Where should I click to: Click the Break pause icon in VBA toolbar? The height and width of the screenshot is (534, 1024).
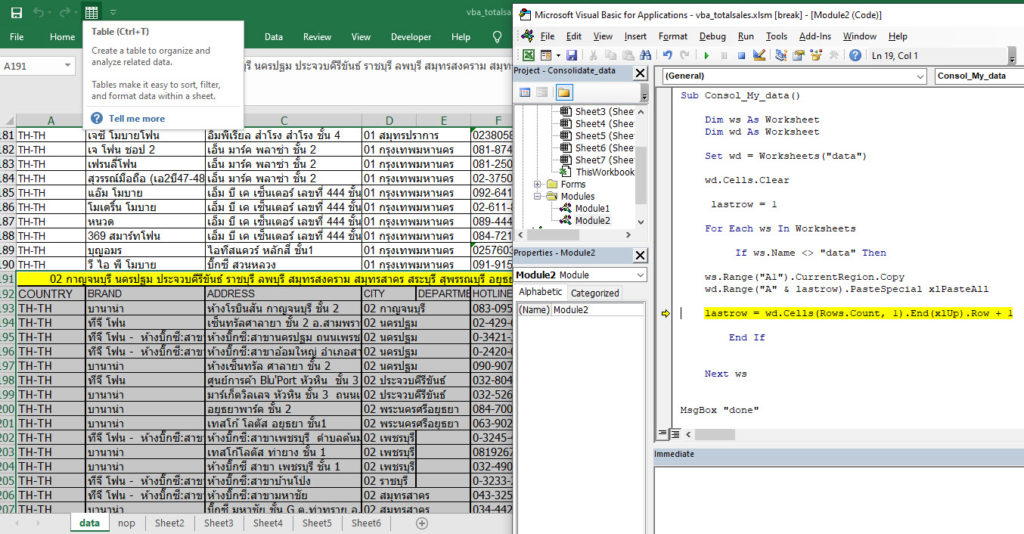coord(724,55)
